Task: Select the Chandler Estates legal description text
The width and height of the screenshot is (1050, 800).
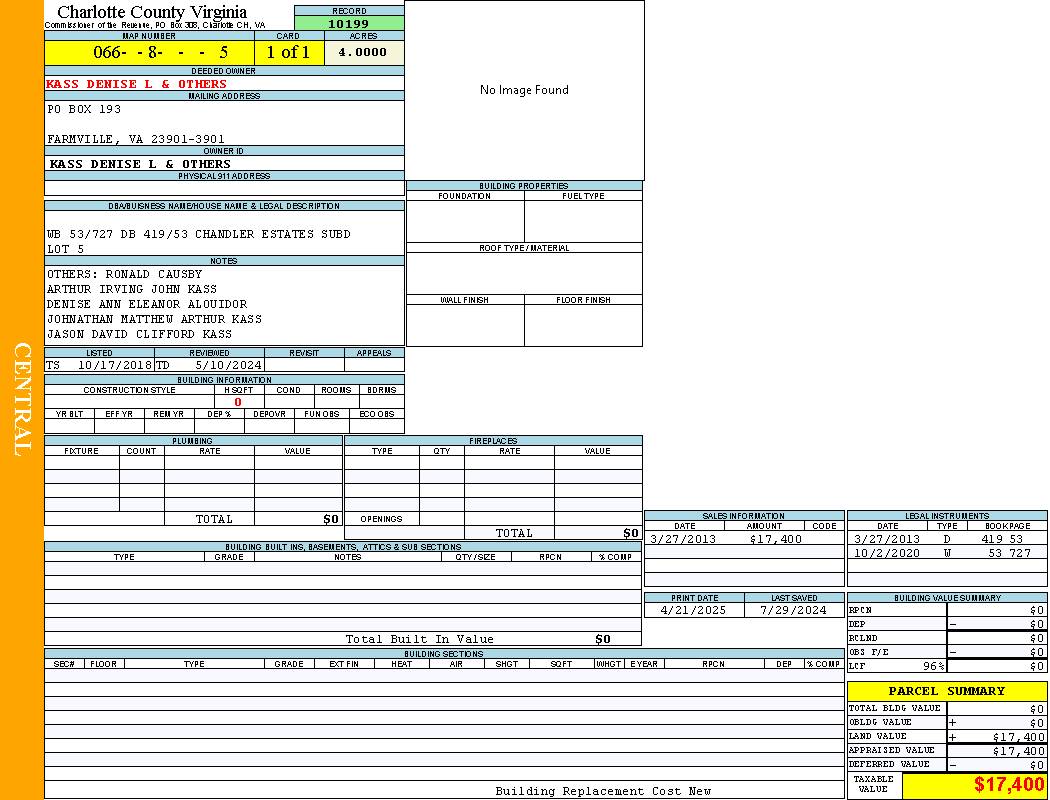Action: [199, 234]
